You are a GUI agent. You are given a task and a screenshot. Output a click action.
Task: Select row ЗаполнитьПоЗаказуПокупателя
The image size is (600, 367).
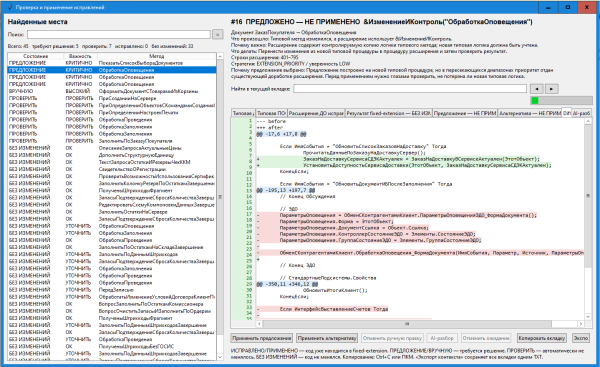(x=112, y=141)
